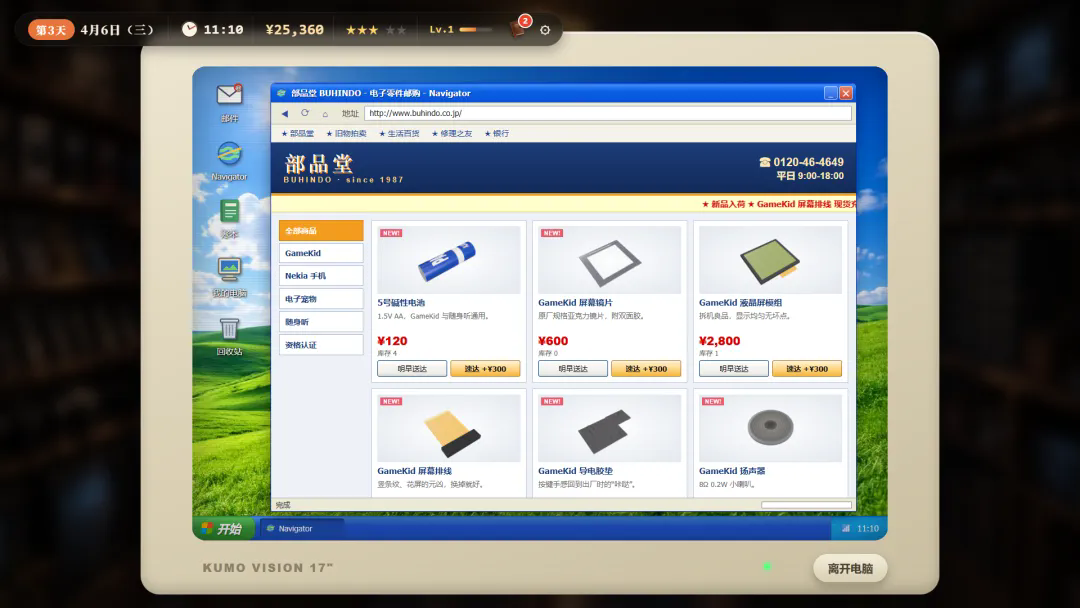Open the GameKid 屏幕排线 title link
1080x608 pixels.
pos(415,471)
